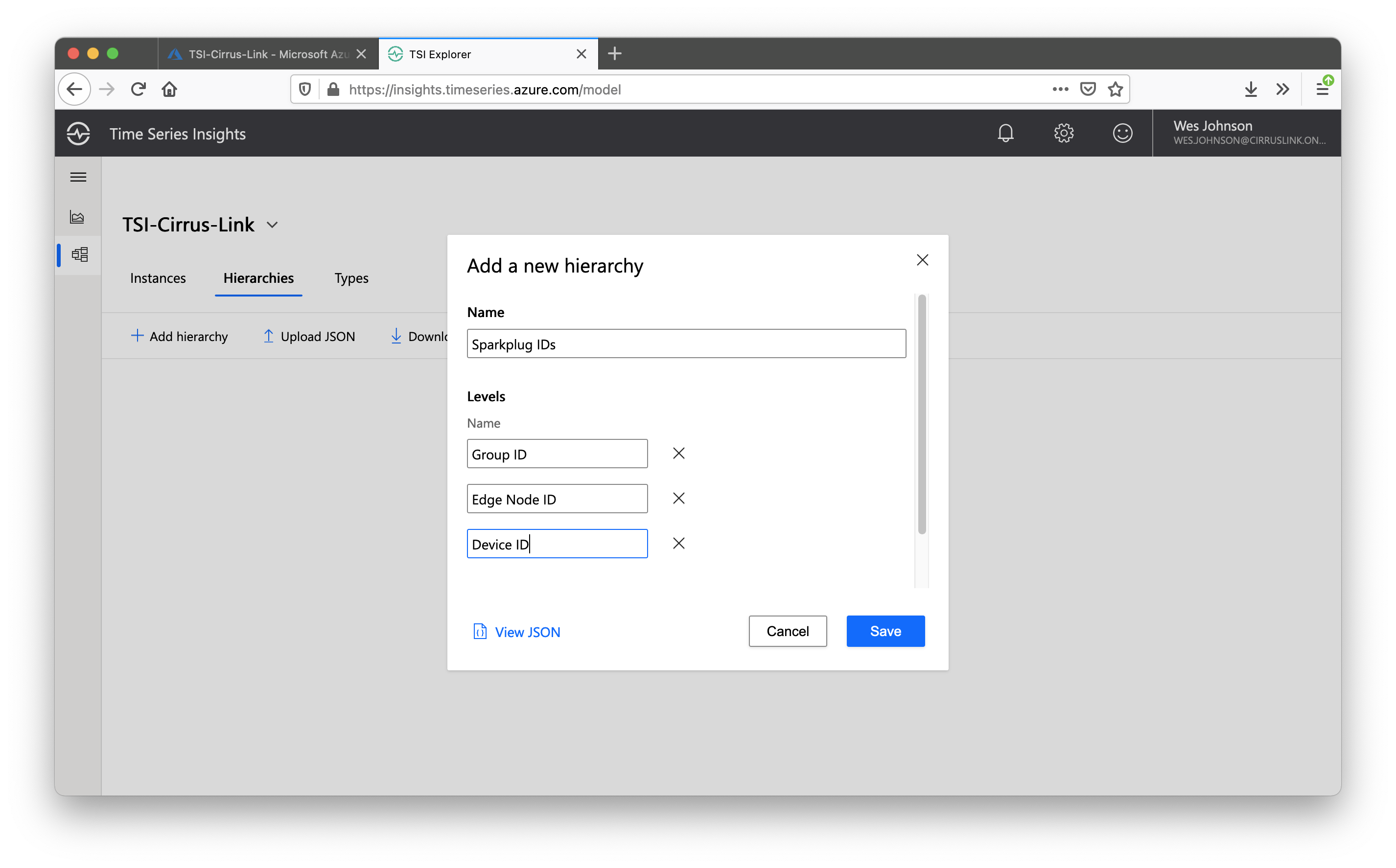The width and height of the screenshot is (1396, 868).
Task: Open the hamburger navigation menu
Action: (x=78, y=177)
